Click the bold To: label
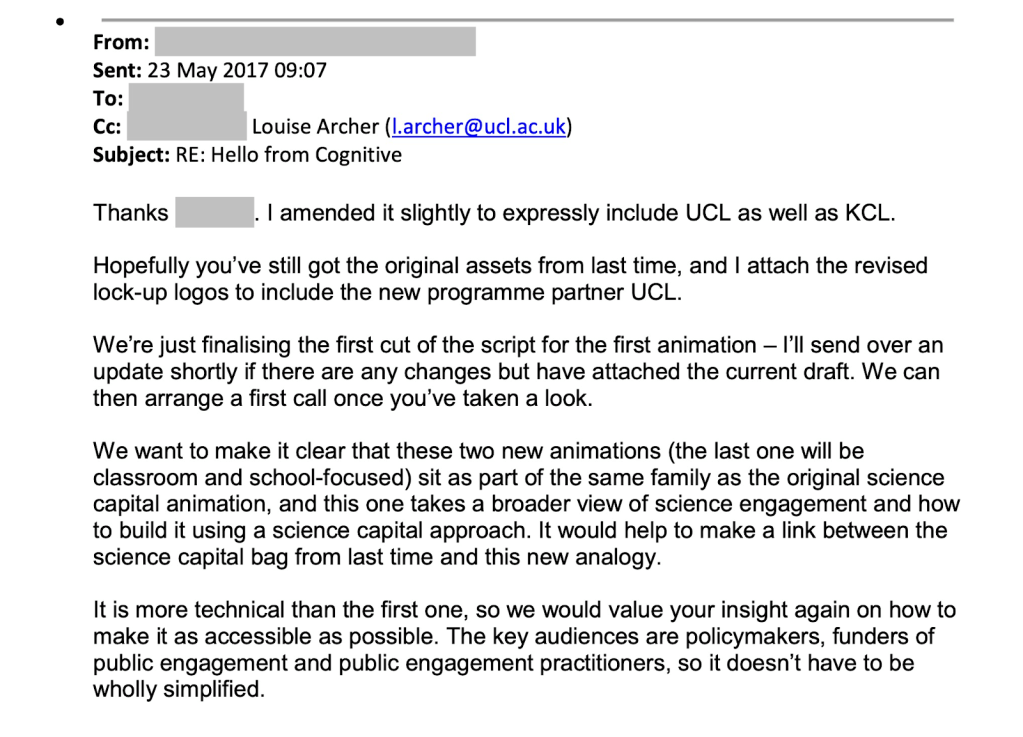This screenshot has height=737, width=1023. pyautogui.click(x=108, y=98)
